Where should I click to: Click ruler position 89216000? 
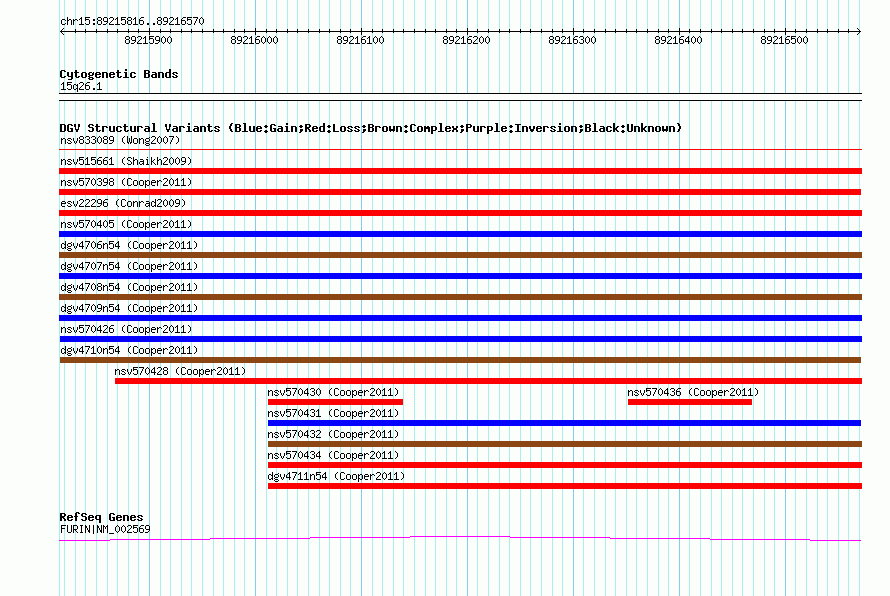254,40
